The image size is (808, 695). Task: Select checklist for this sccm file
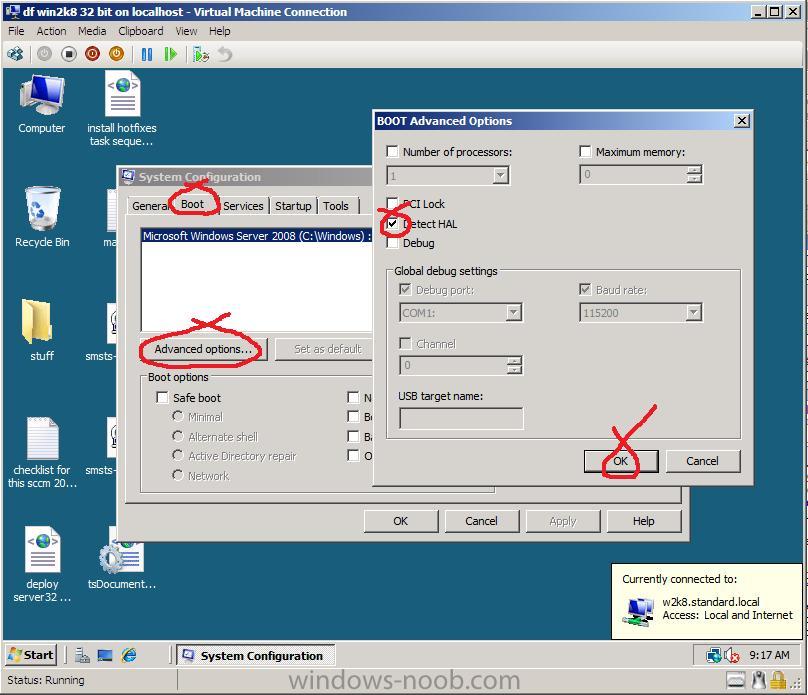(x=42, y=452)
